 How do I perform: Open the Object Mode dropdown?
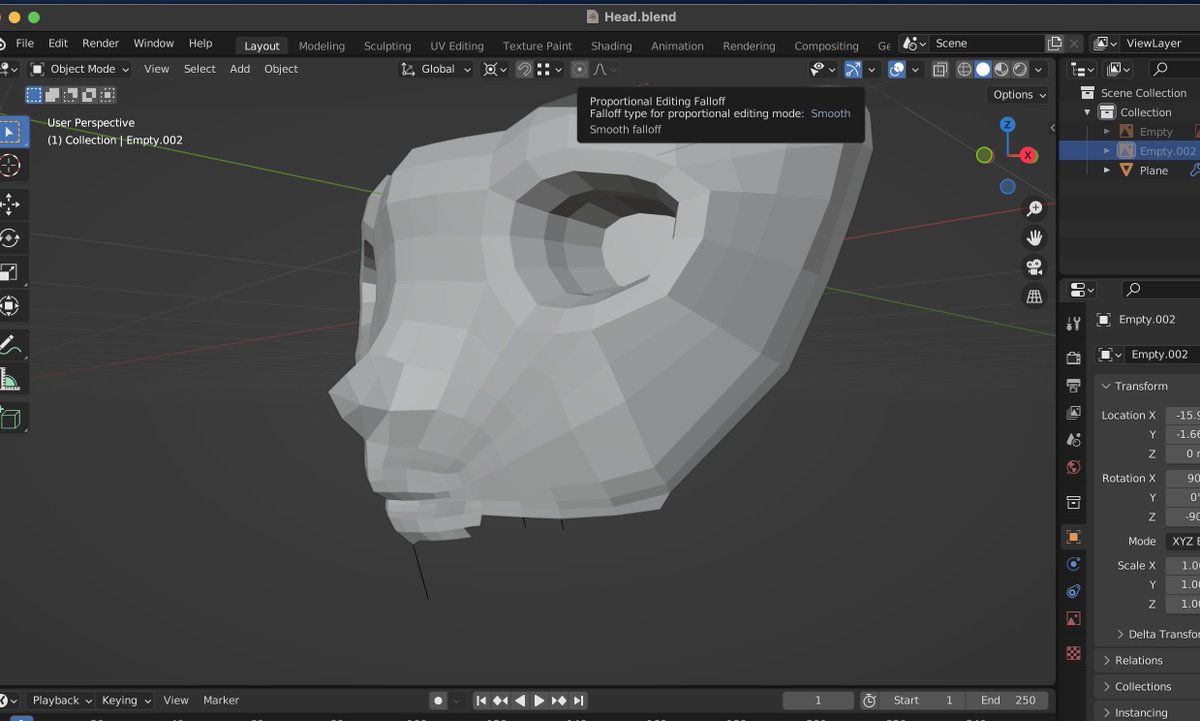80,69
